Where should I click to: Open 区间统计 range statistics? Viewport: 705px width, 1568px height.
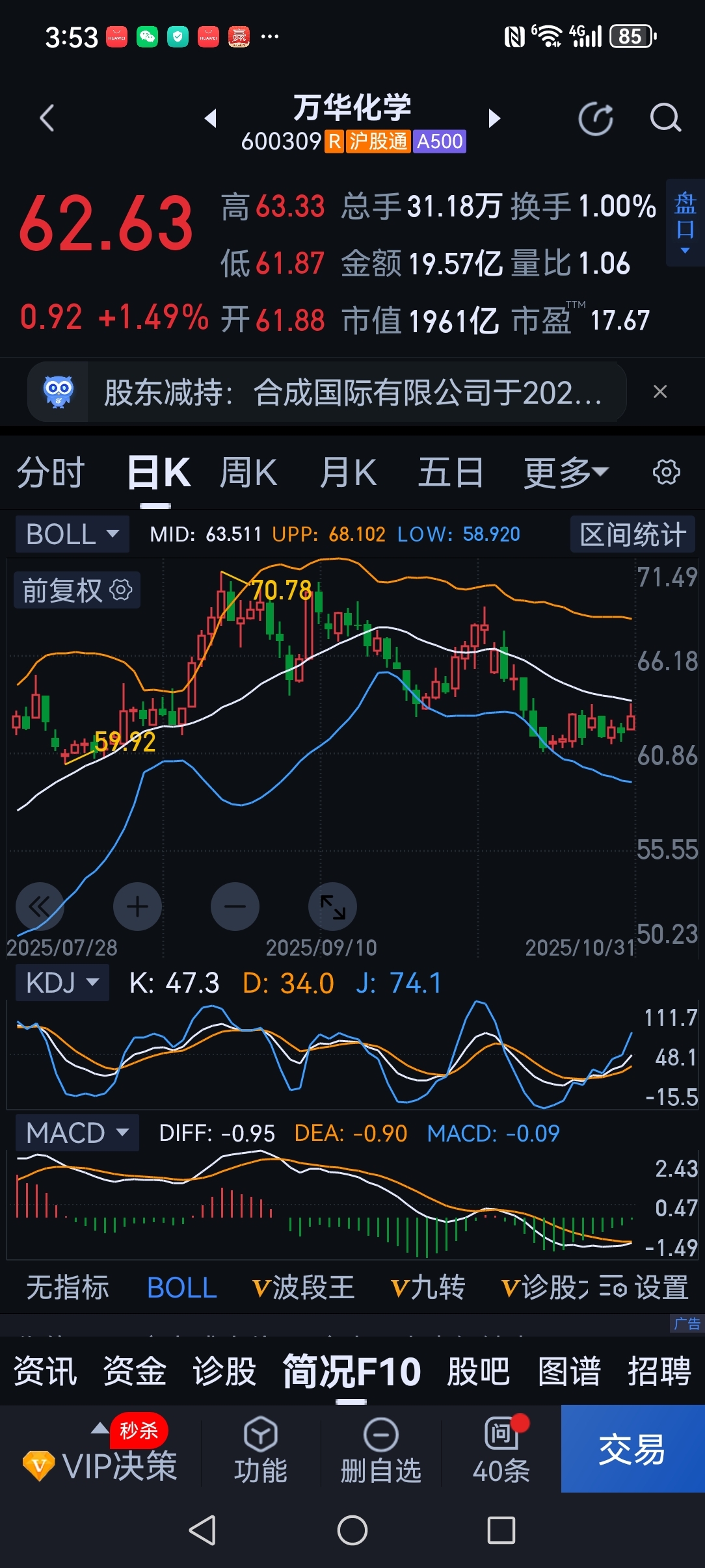click(633, 534)
